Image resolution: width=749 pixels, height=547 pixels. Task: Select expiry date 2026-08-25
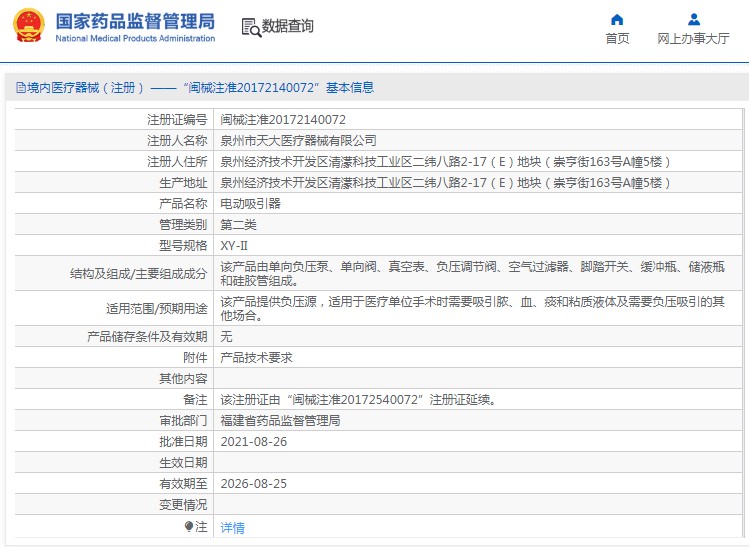click(254, 483)
